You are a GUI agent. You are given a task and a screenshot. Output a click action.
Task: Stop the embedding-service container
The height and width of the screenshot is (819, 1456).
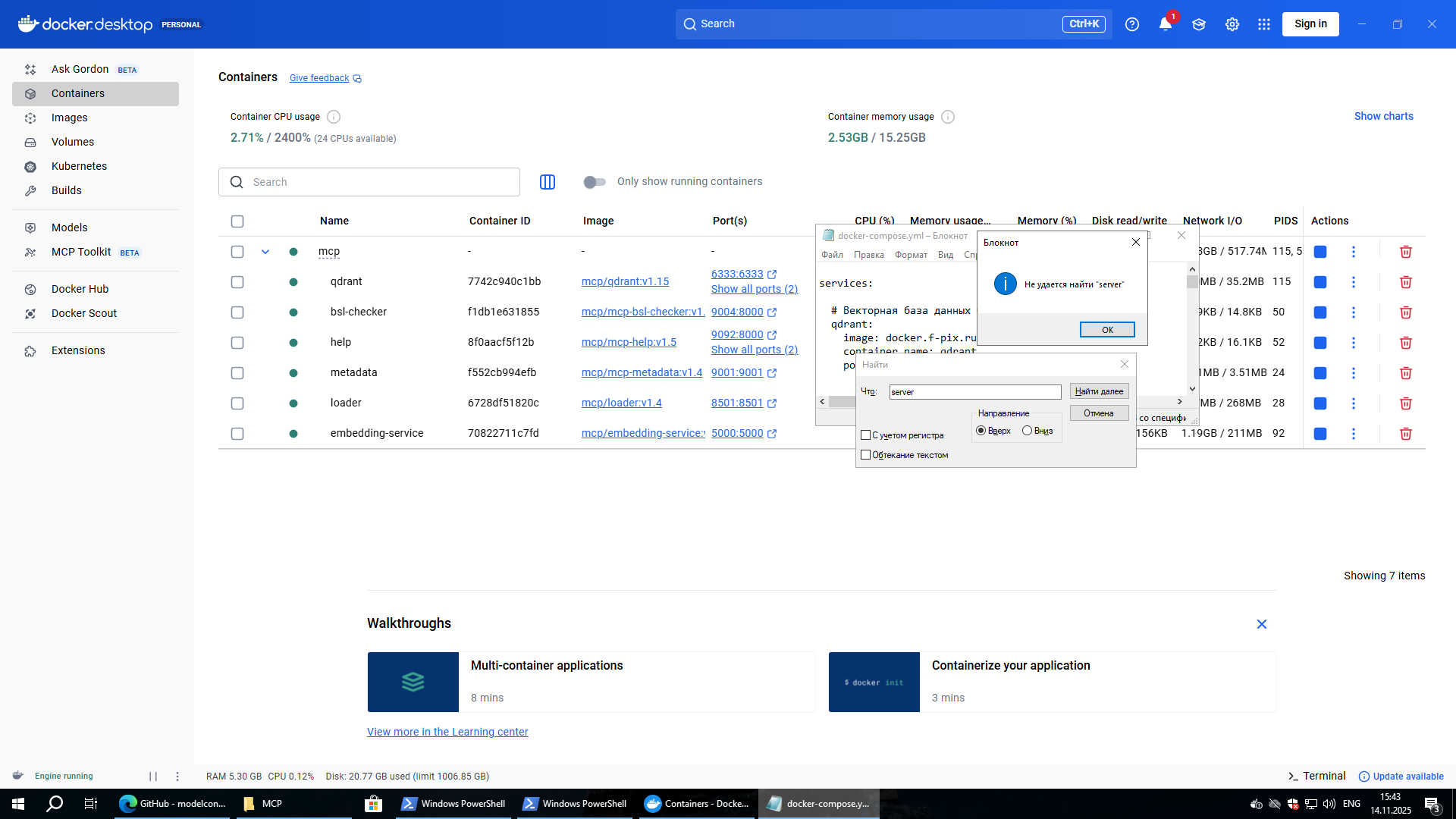pyautogui.click(x=1319, y=434)
